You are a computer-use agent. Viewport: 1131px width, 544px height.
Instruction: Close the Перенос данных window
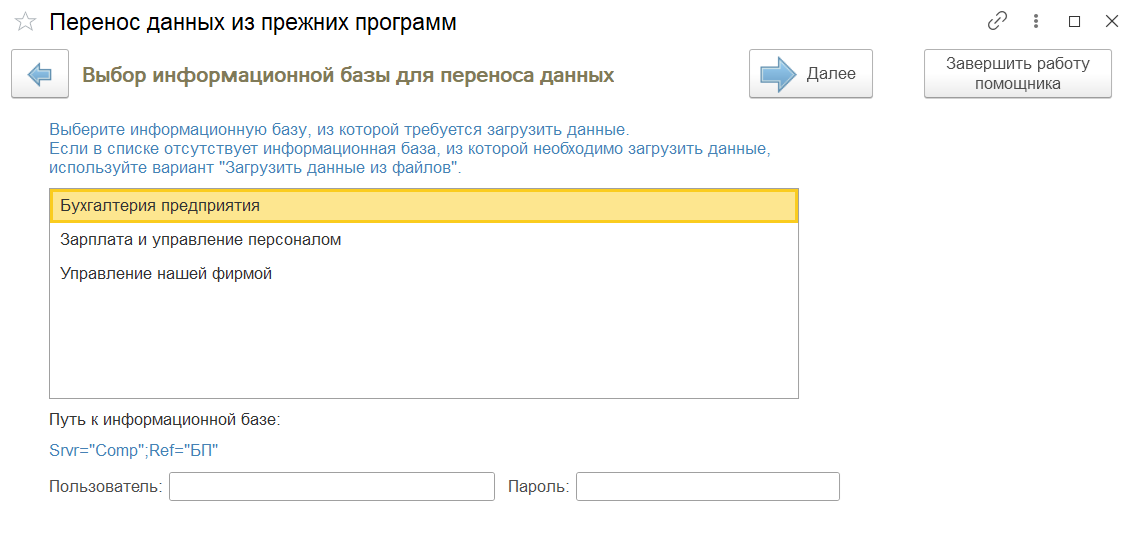coord(1111,21)
